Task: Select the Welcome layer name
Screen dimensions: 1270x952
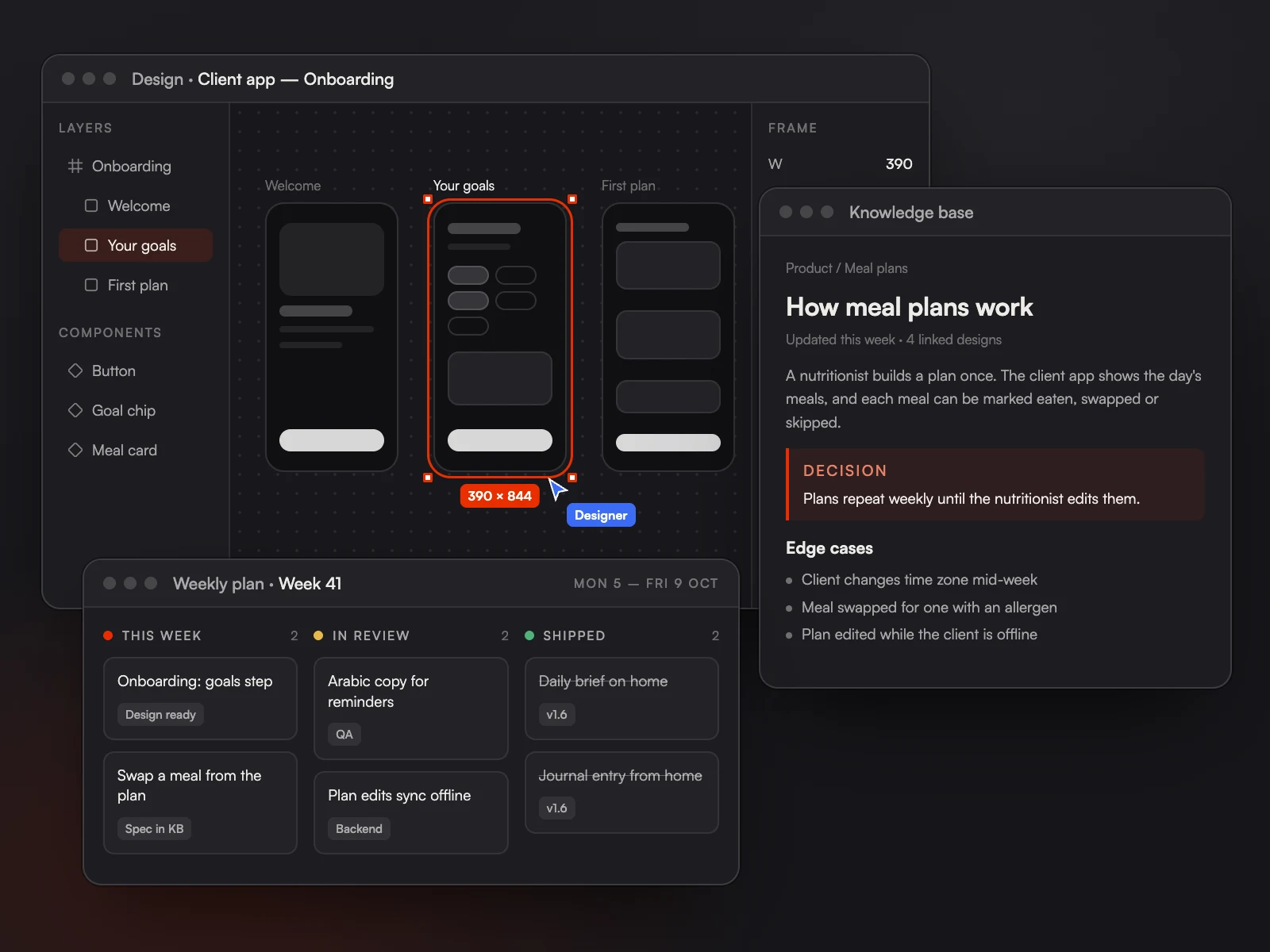Action: point(139,205)
